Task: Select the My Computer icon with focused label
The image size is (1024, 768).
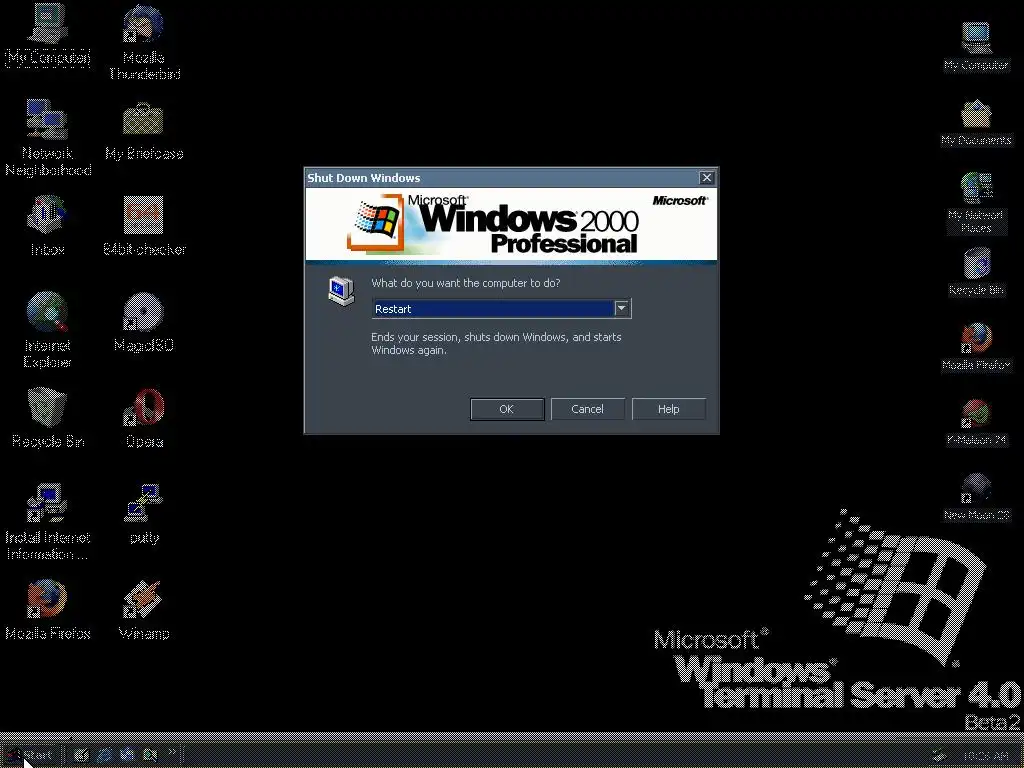Action: click(48, 35)
